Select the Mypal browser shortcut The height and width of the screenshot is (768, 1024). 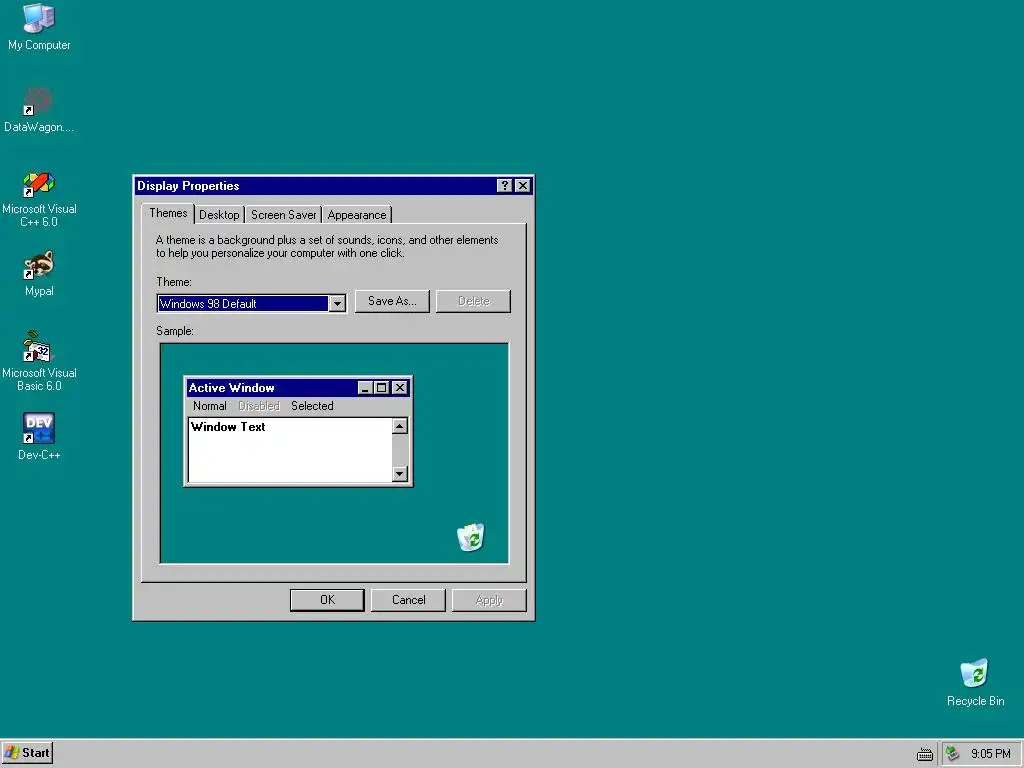[x=39, y=273]
